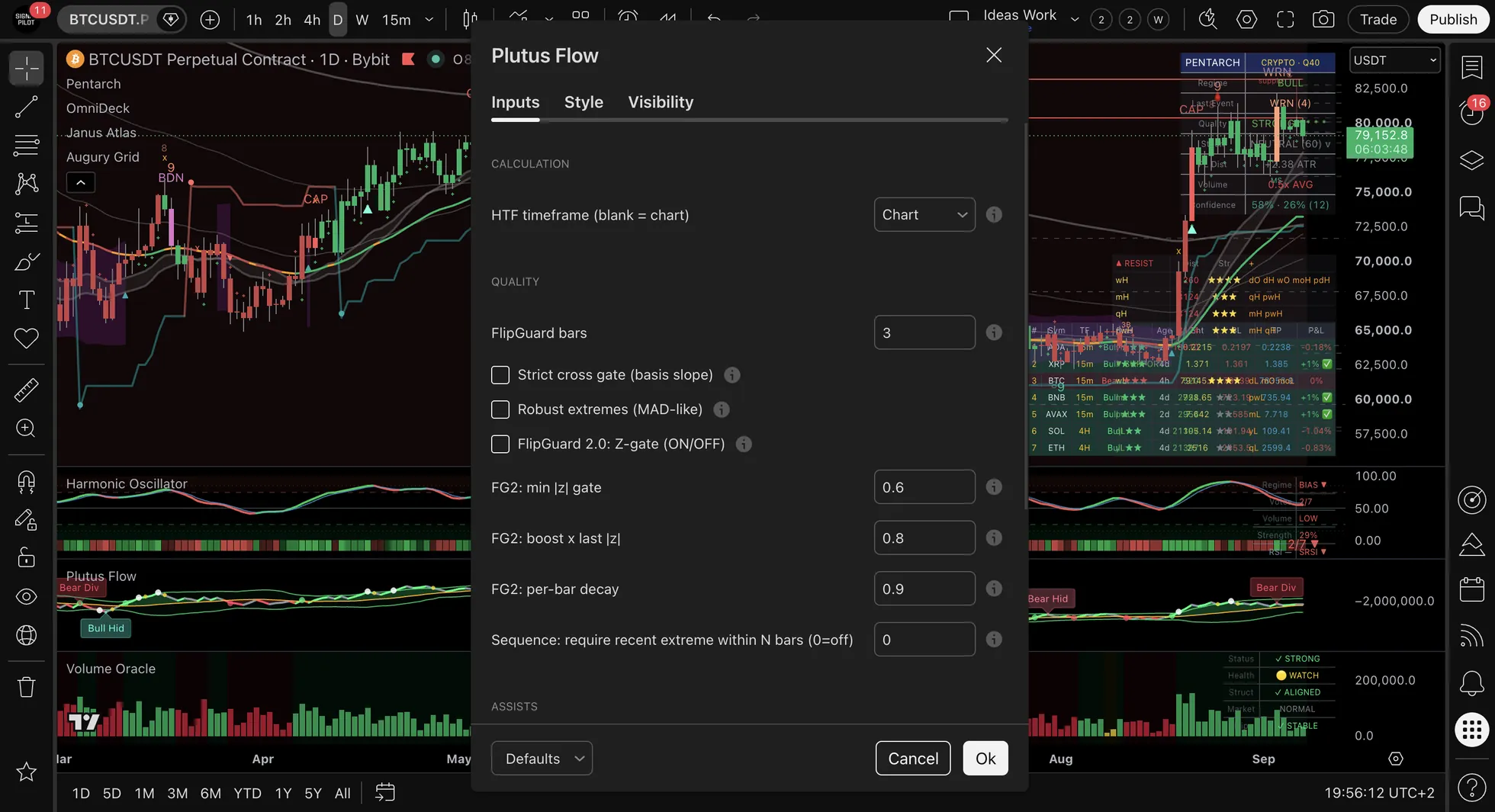Open the economic calendar icon
Viewport: 1495px width, 812px height.
(1472, 589)
